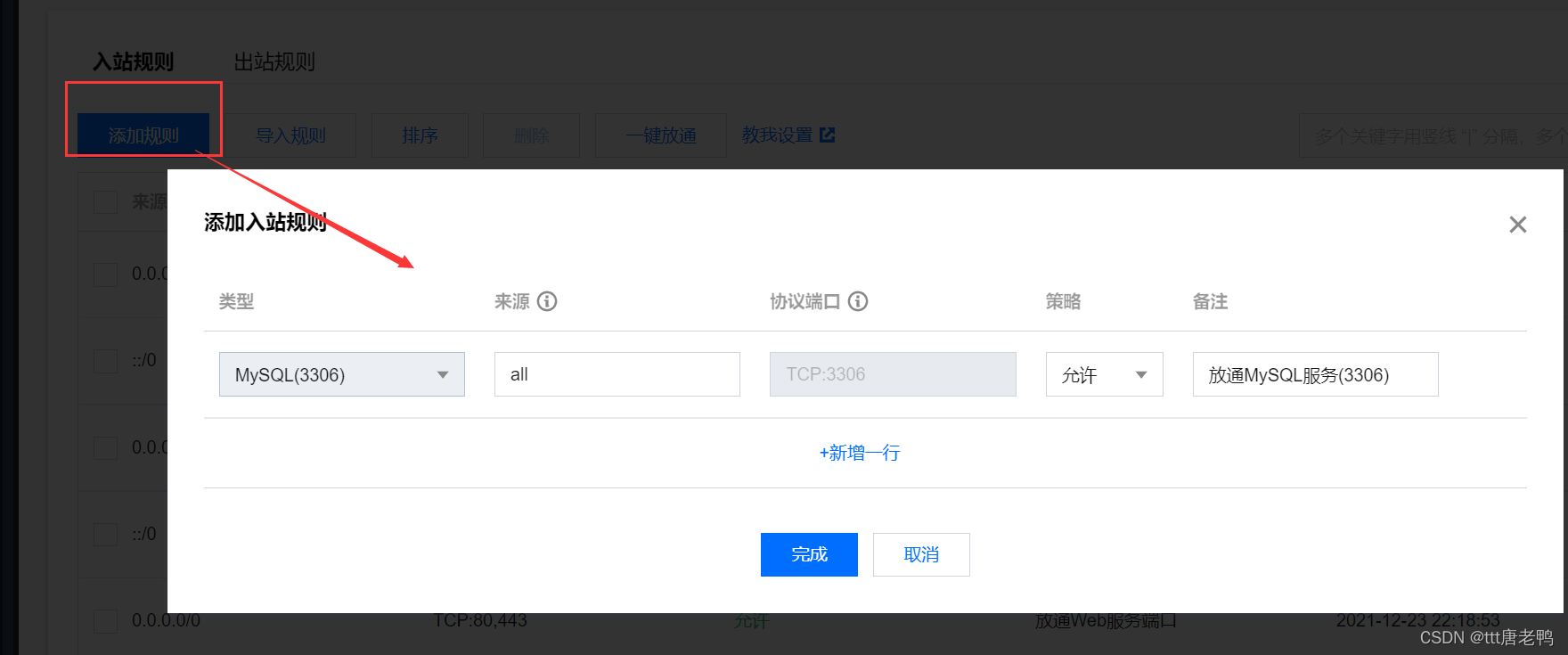Click the +新增一行 link
Viewport: 1568px width, 655px height.
860,453
